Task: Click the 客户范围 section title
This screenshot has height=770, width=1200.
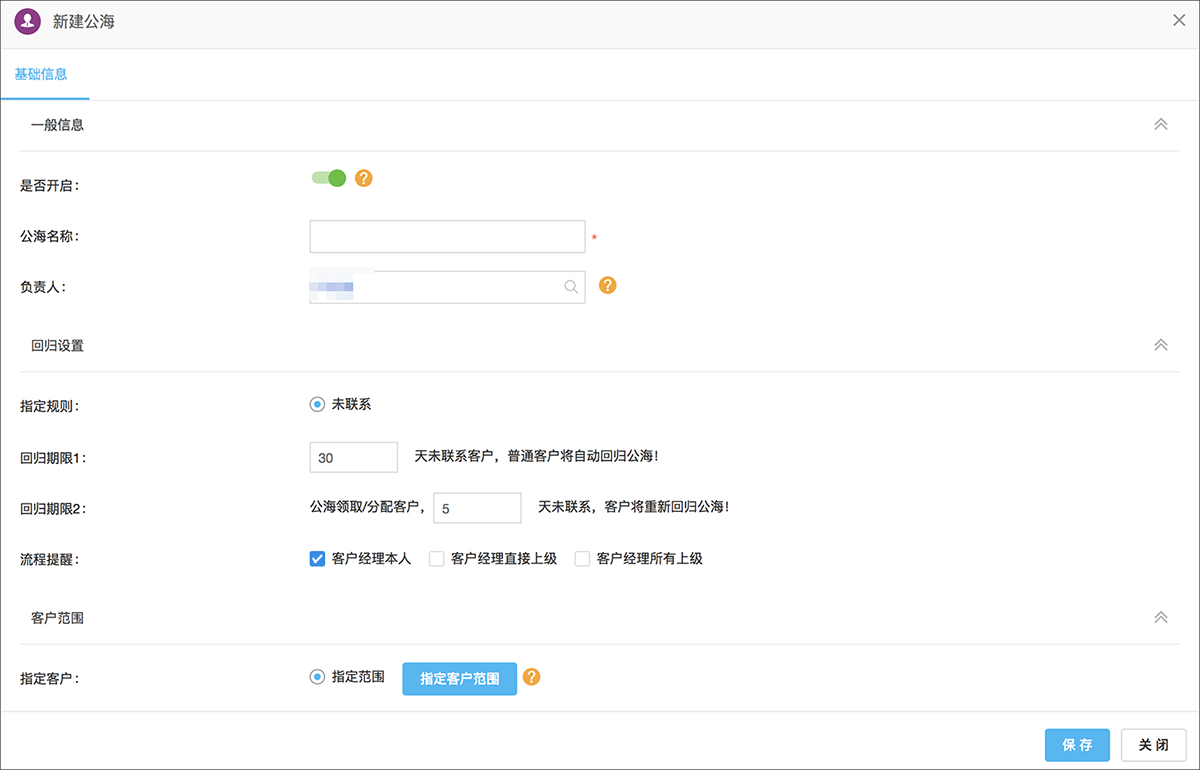Action: coord(57,618)
